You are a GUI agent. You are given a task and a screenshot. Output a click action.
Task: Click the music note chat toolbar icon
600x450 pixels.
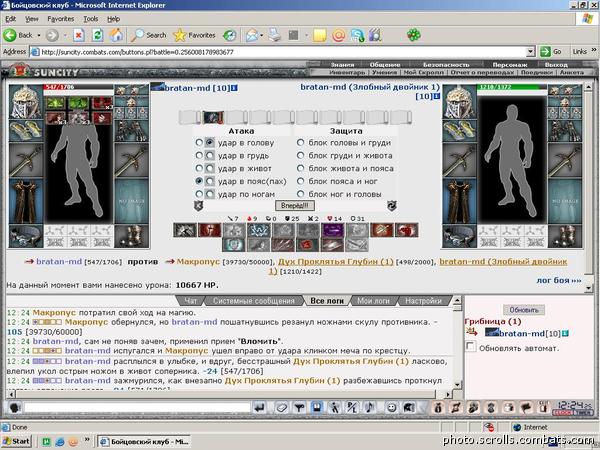pyautogui.click(x=370, y=408)
